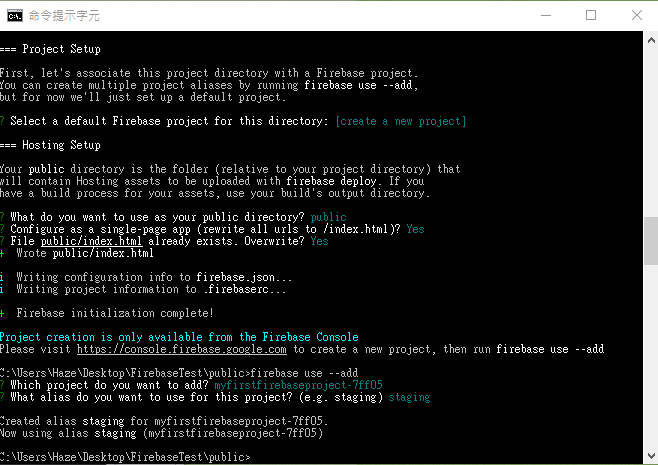Viewport: 658px width, 465px height.
Task: Click the scrollbar up arrow
Action: (651, 40)
